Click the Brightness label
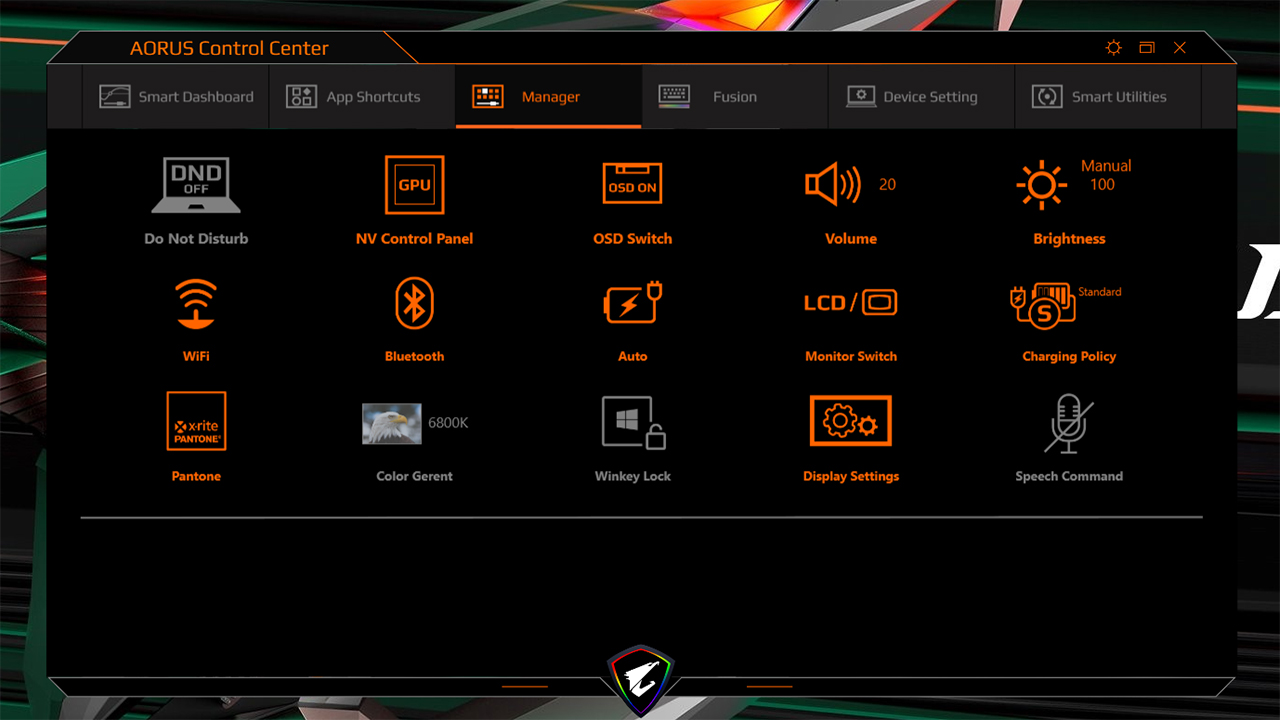The width and height of the screenshot is (1280, 720). 1069,239
